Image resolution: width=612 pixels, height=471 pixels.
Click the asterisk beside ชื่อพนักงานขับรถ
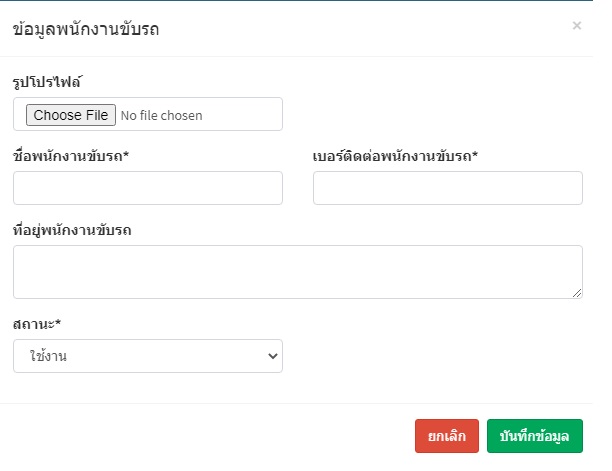(x=126, y=154)
